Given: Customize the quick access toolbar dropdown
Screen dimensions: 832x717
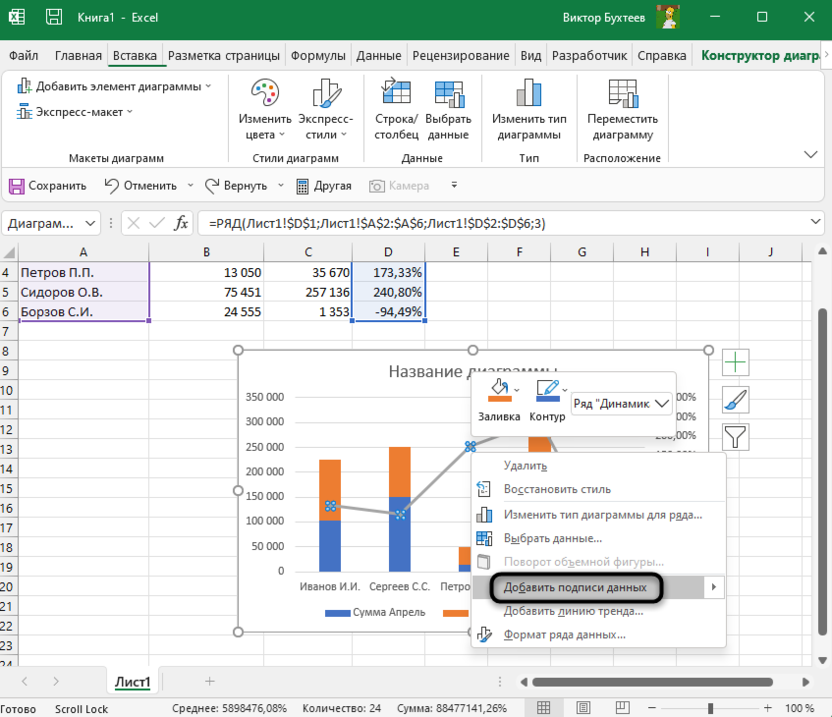Looking at the screenshot, I should click(x=454, y=185).
